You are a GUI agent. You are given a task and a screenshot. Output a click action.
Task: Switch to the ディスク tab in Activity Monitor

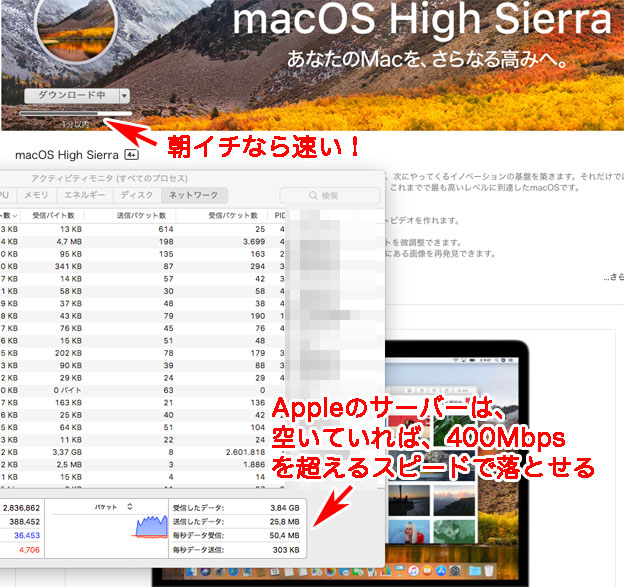click(137, 195)
